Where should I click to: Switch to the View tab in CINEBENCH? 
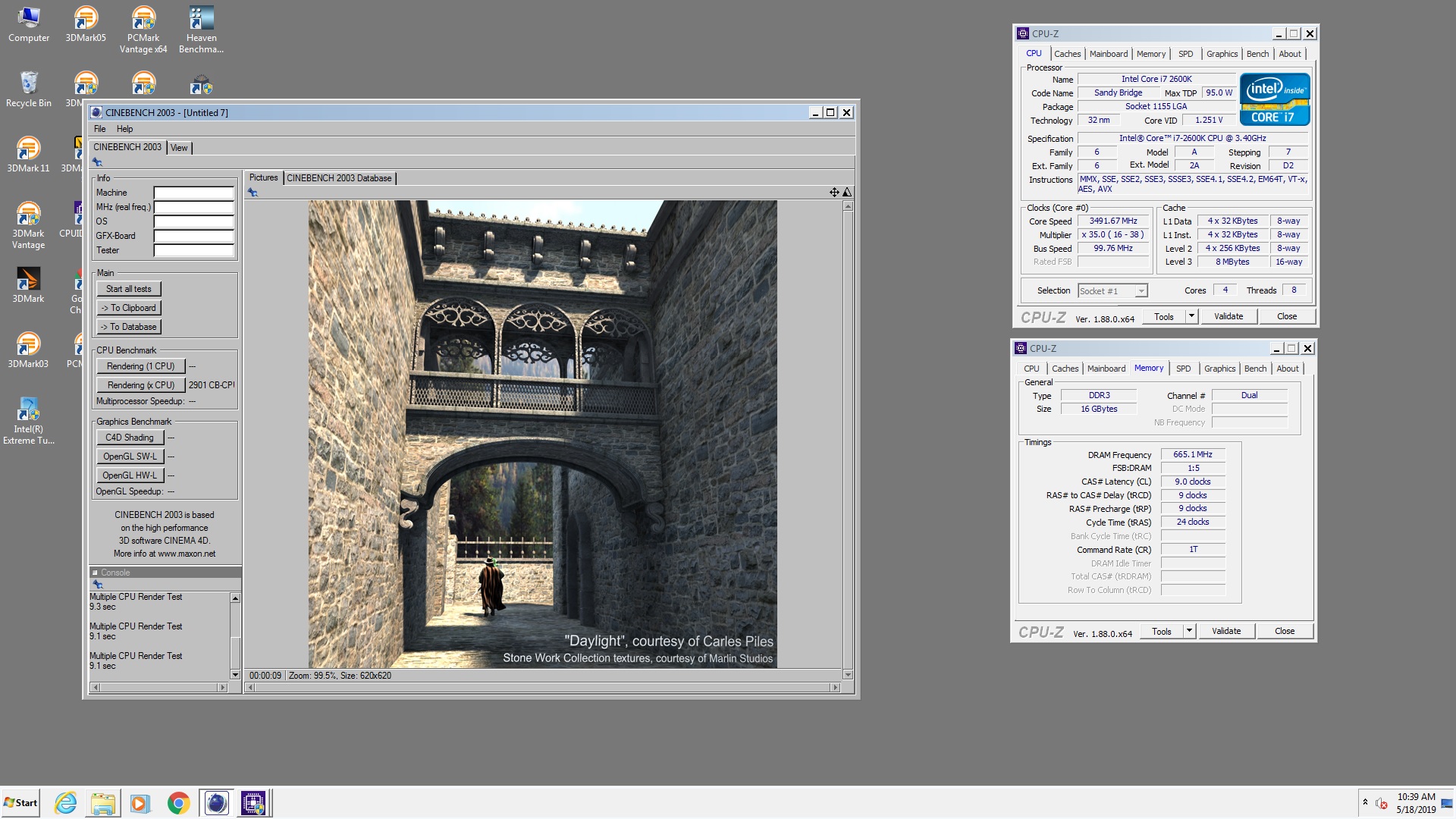179,148
